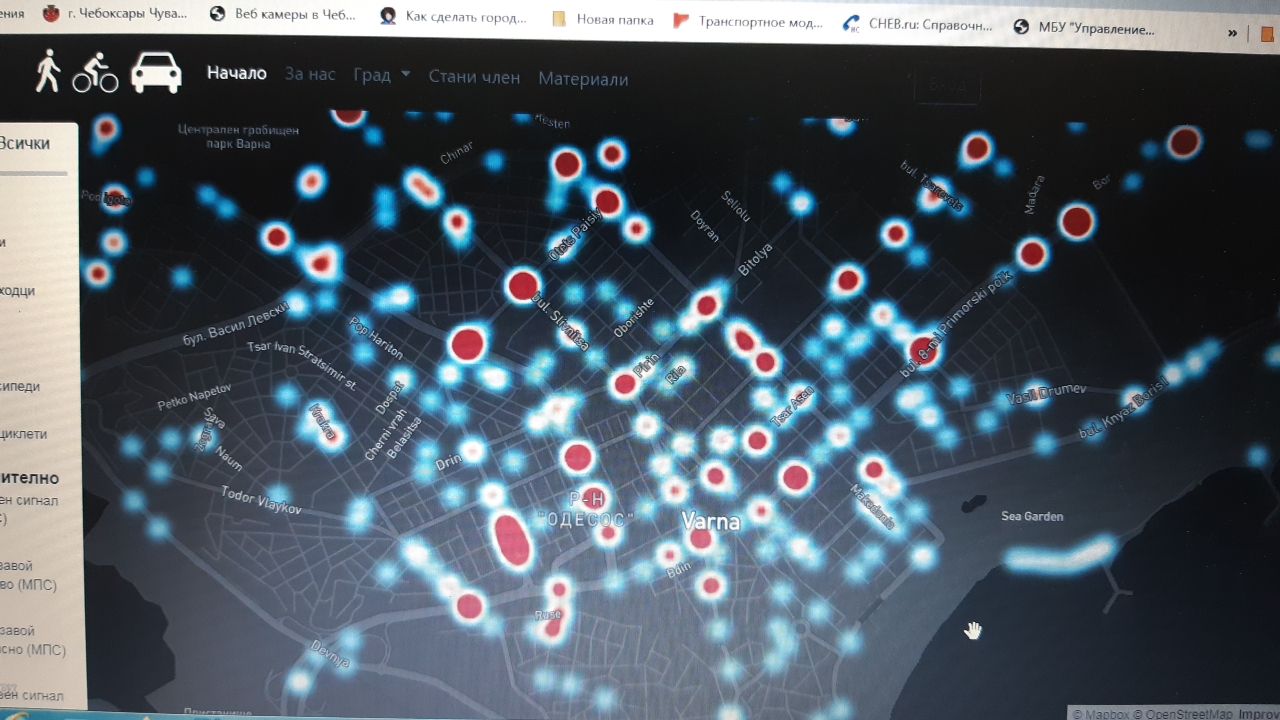The width and height of the screenshot is (1280, 720).
Task: Click the Как сделать город favicon
Action: coord(387,16)
